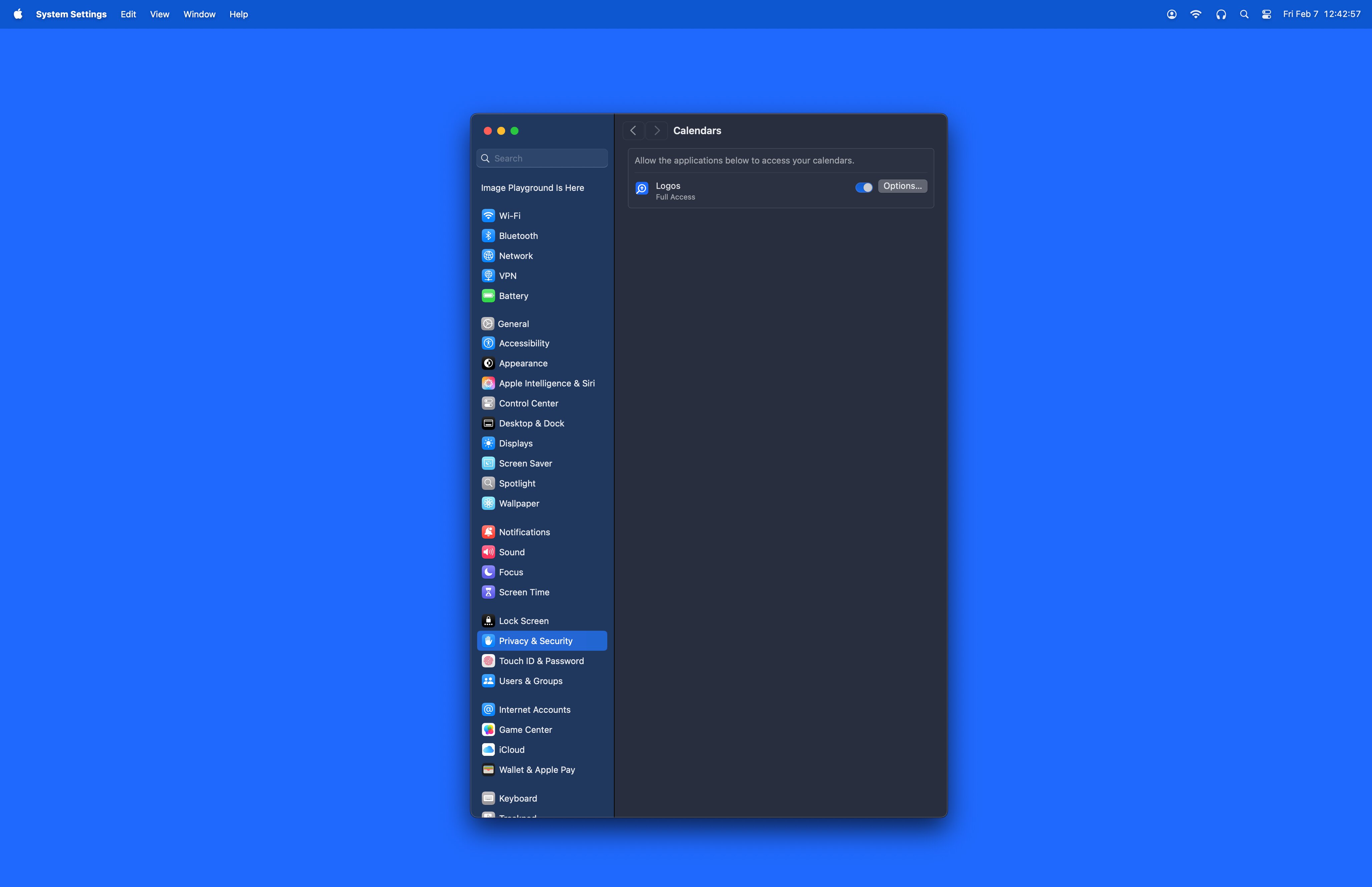Open Keyboard settings
This screenshot has height=887, width=1372.
pos(542,798)
